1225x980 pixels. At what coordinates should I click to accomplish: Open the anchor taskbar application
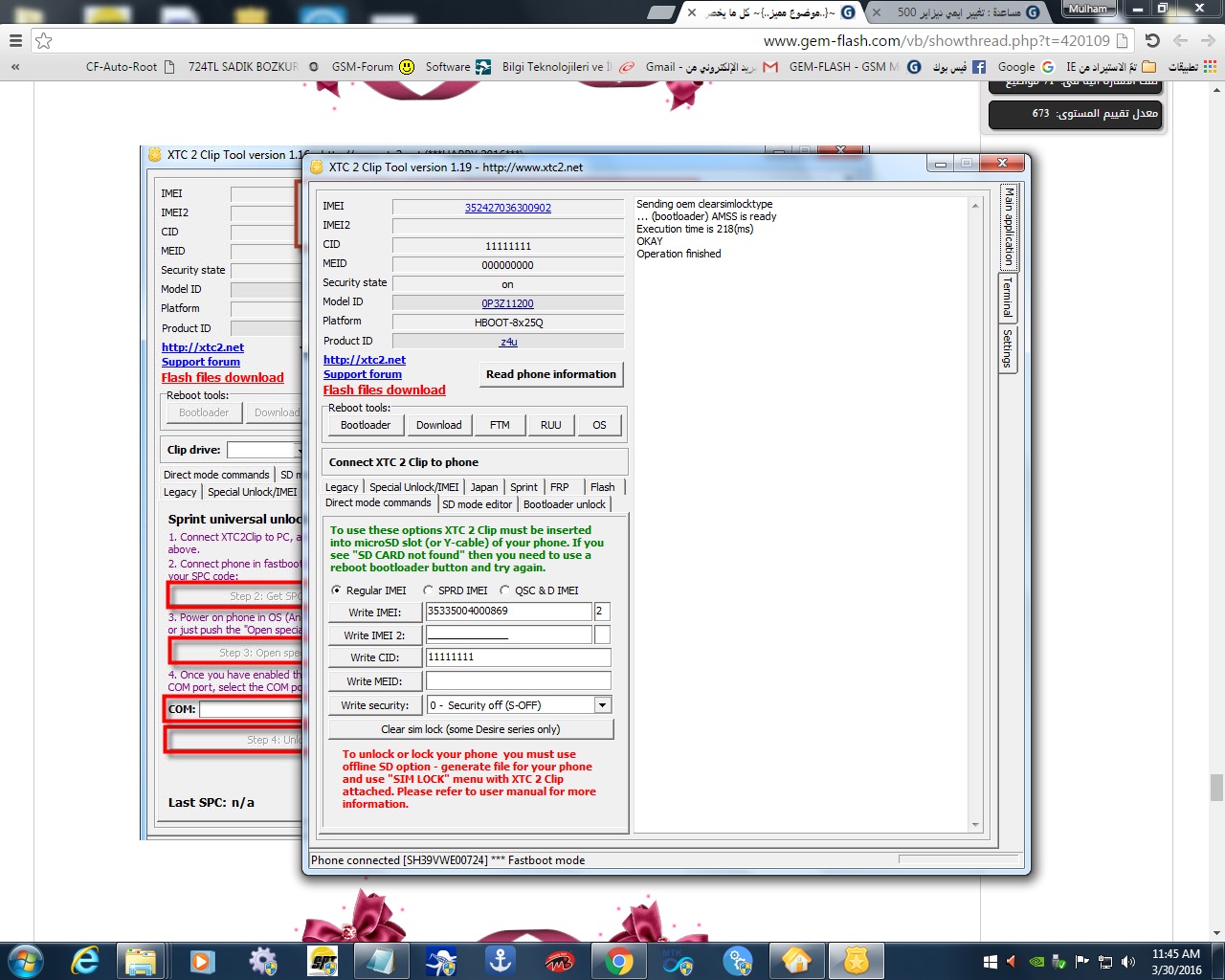500,960
